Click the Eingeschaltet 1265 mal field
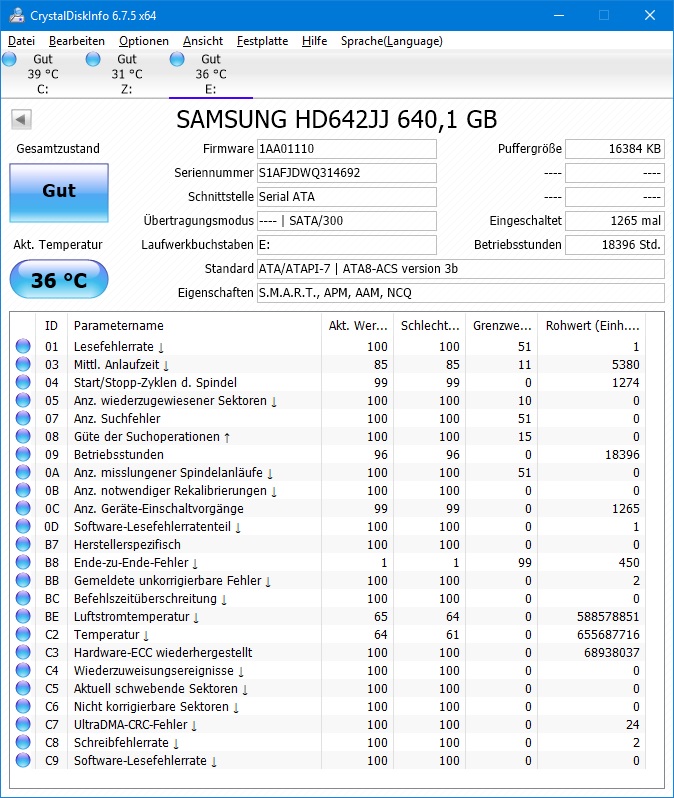The height and width of the screenshot is (798, 674). pos(615,220)
